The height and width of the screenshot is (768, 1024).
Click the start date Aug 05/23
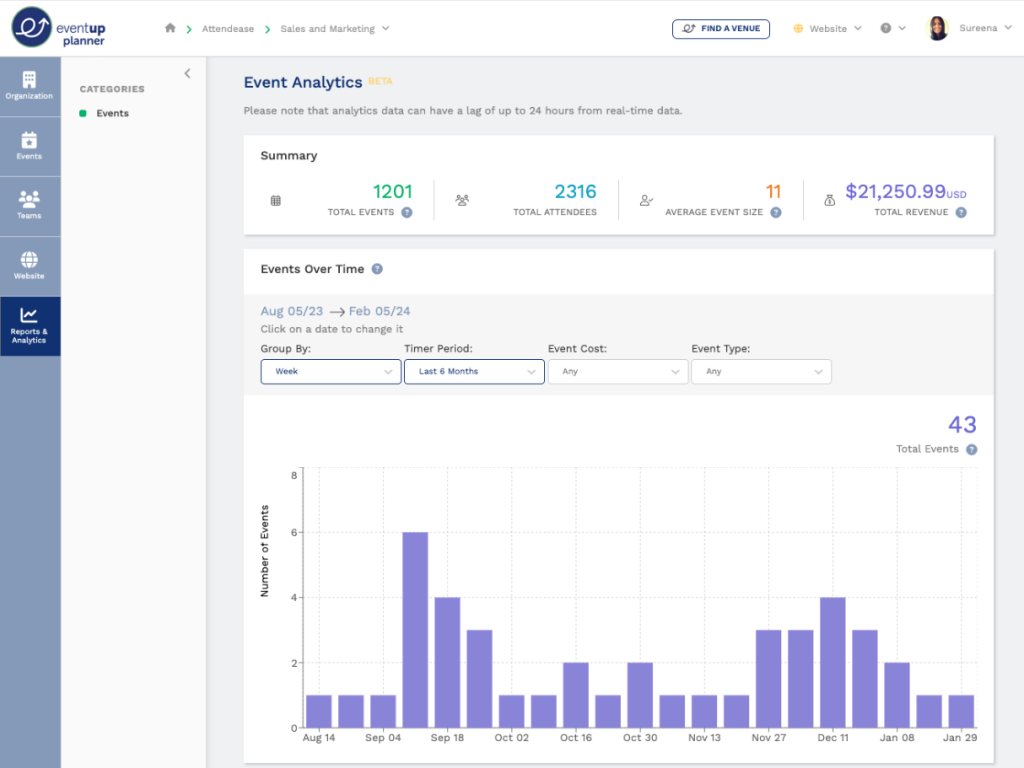[x=291, y=311]
